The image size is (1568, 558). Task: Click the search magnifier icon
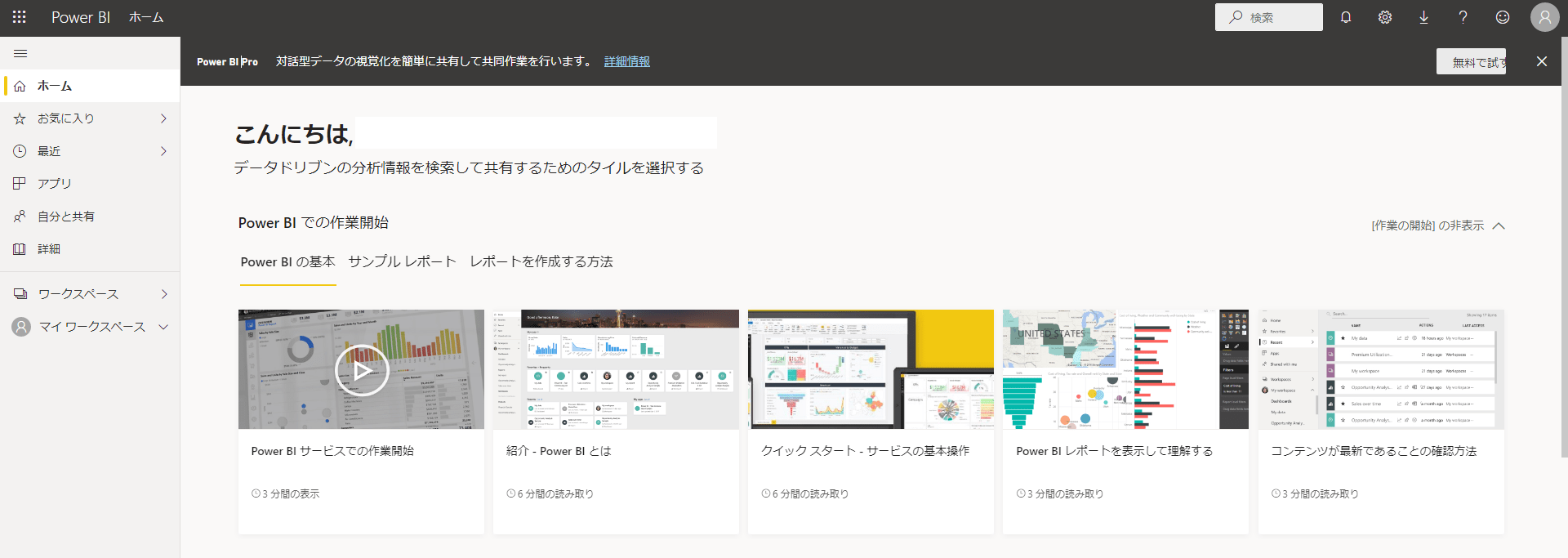pos(1236,17)
